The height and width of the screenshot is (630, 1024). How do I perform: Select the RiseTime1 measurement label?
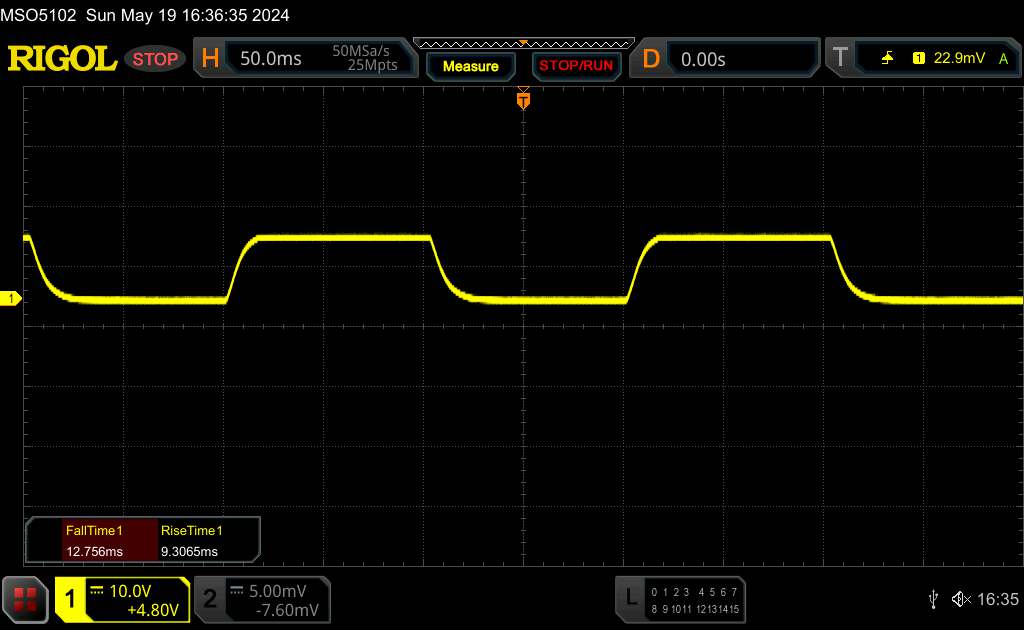(192, 531)
